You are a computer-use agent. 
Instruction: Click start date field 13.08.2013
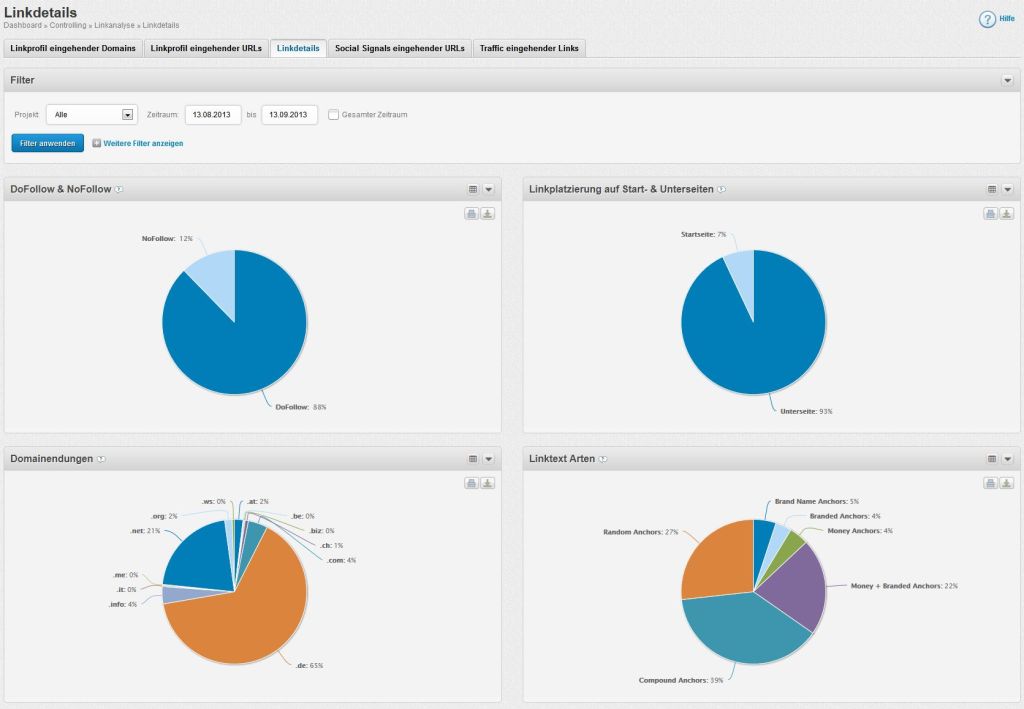tap(213, 115)
